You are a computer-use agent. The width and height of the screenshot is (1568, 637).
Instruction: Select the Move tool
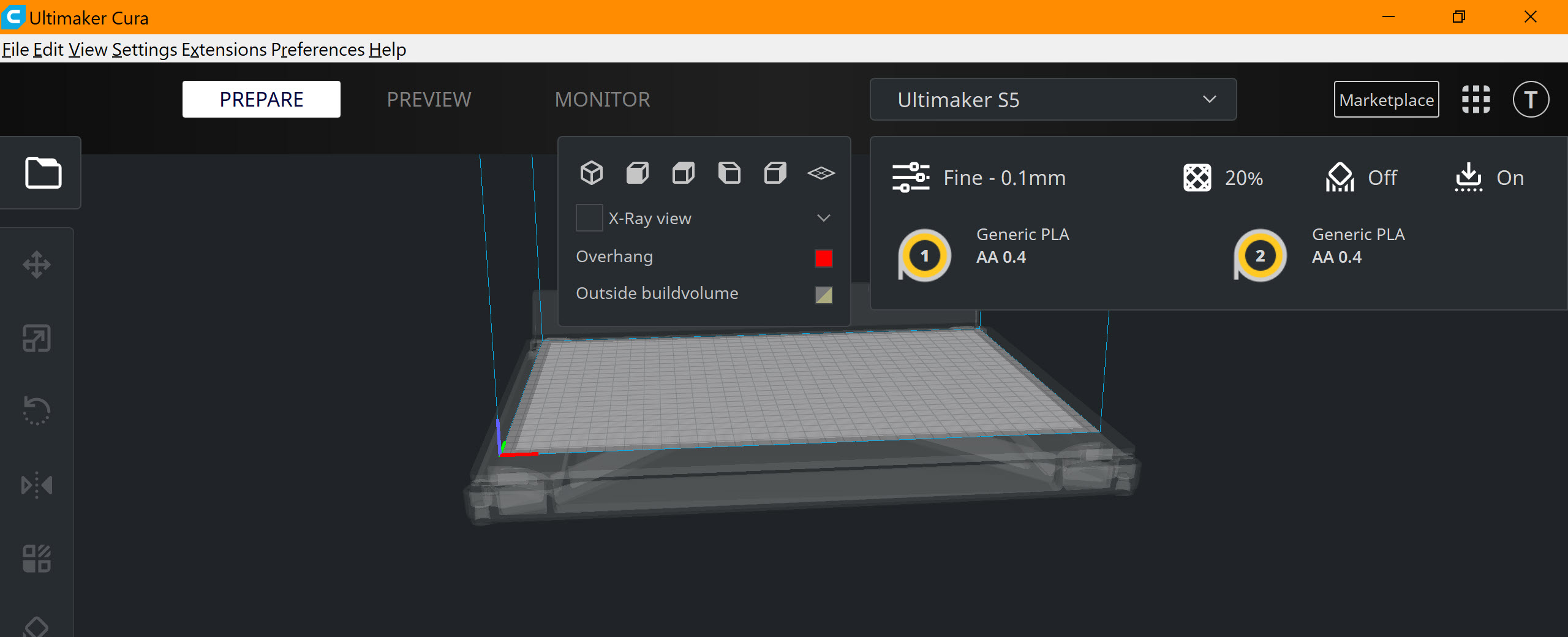[x=36, y=264]
